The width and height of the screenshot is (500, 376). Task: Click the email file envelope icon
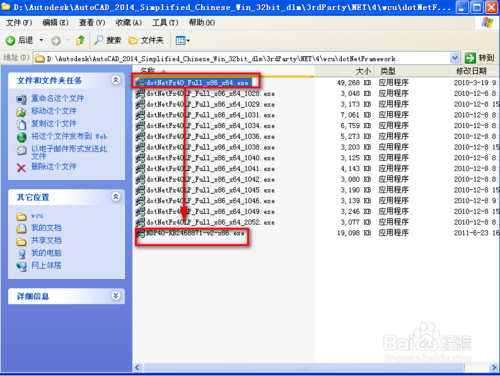pos(22,150)
